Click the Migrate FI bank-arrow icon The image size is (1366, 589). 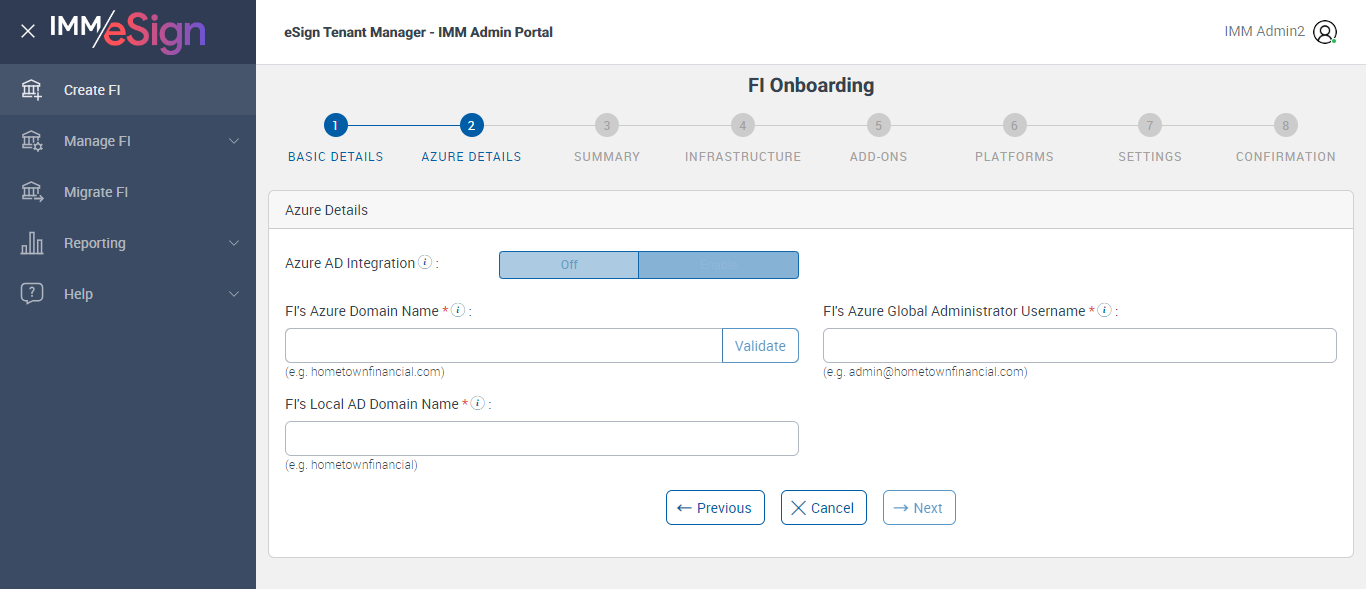[32, 192]
